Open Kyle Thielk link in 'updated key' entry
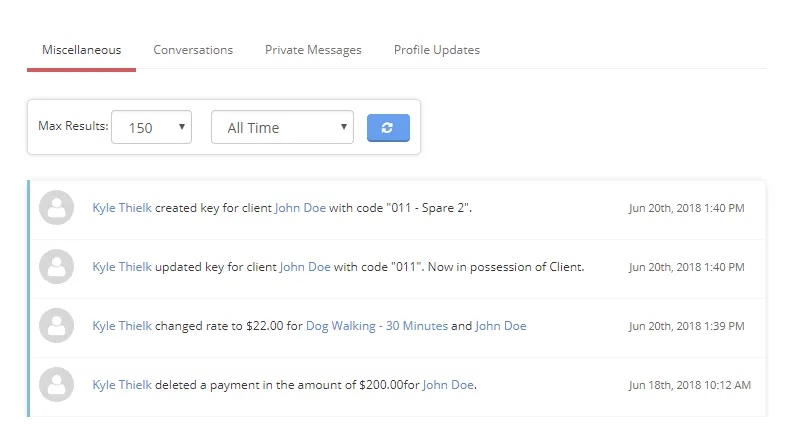Viewport: 800px width, 444px height. 122,267
